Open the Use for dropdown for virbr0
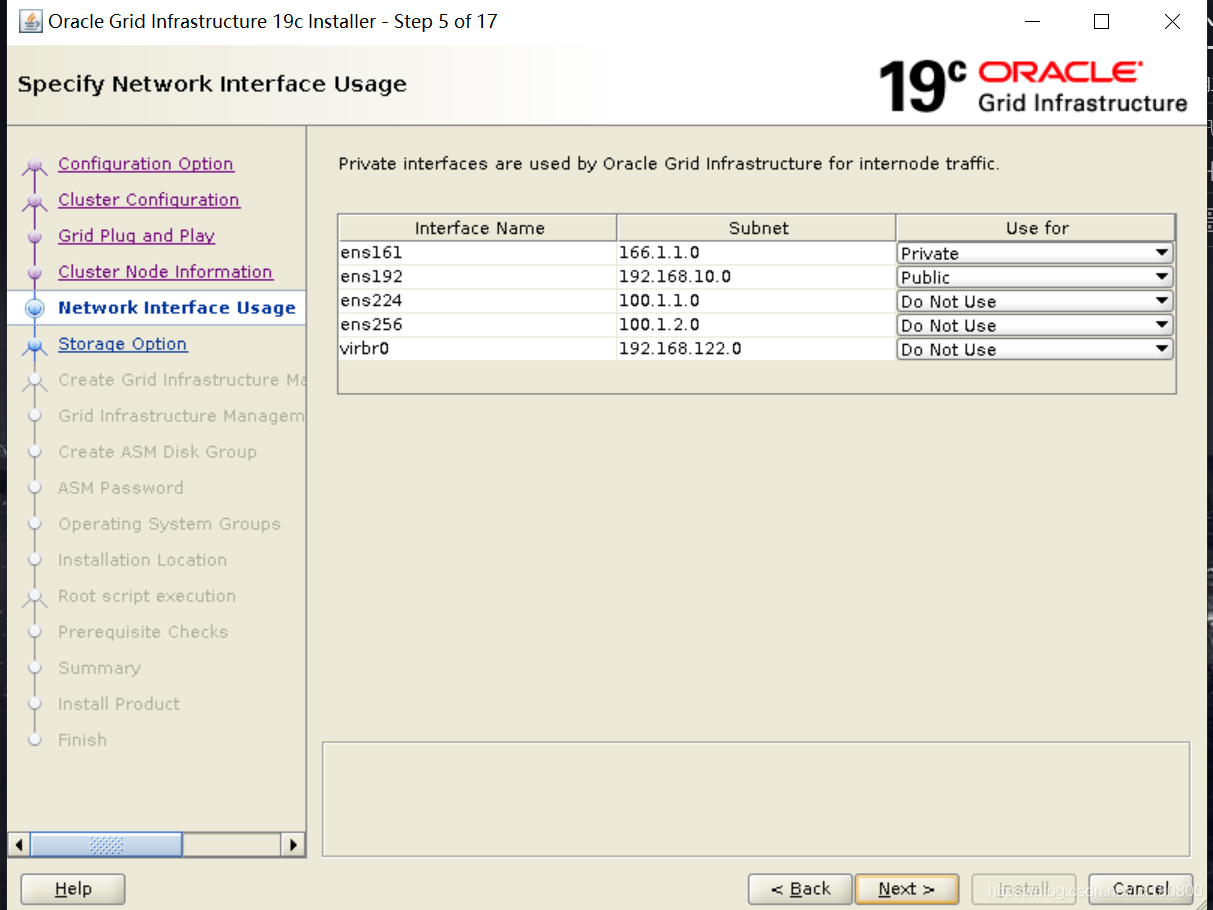Viewport: 1213px width, 910px height. click(1035, 349)
